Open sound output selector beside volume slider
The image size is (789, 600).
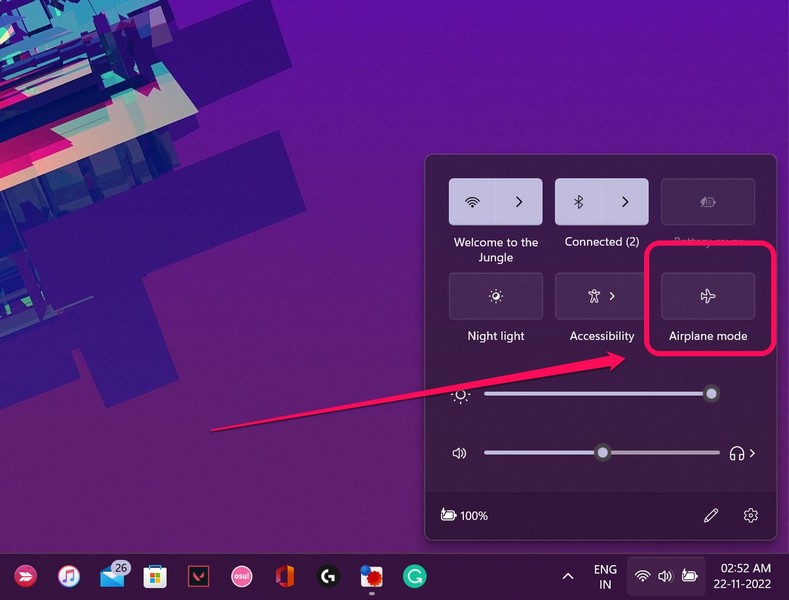[x=742, y=453]
